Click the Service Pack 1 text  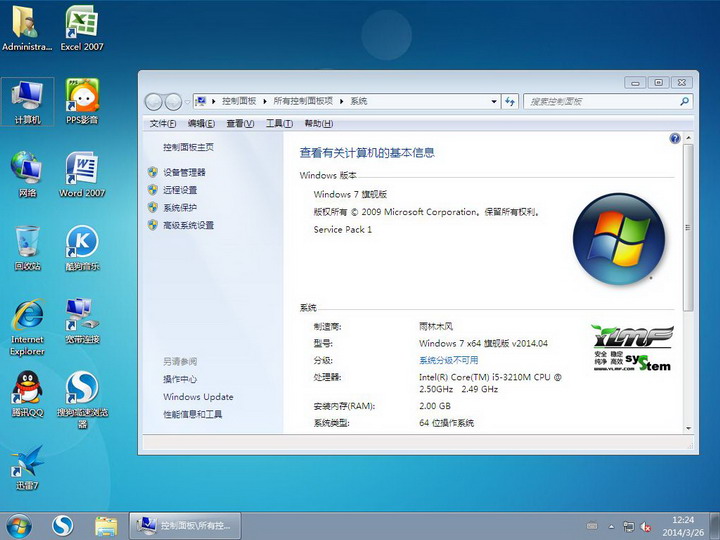click(x=343, y=230)
